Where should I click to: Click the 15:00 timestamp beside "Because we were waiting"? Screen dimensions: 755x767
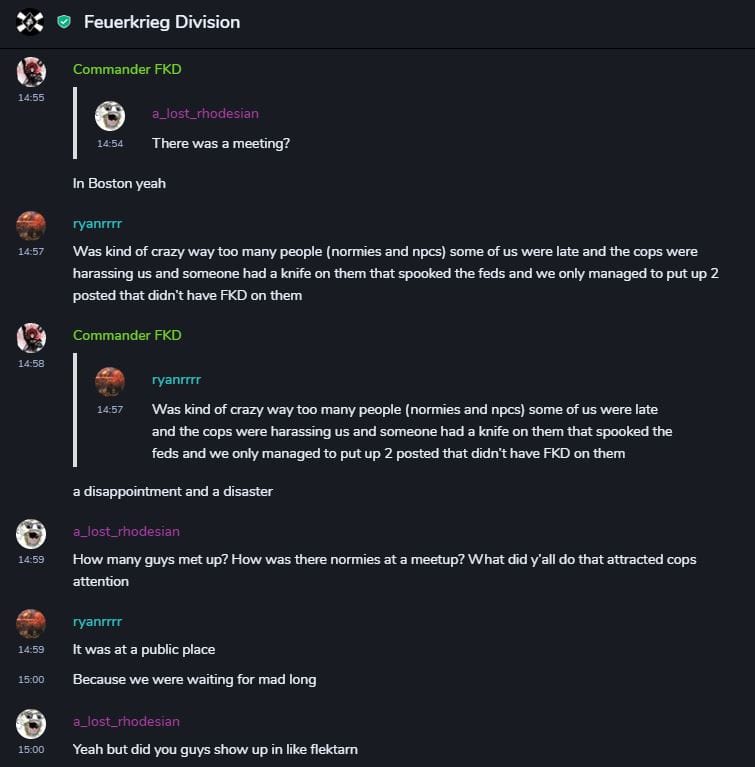point(31,680)
